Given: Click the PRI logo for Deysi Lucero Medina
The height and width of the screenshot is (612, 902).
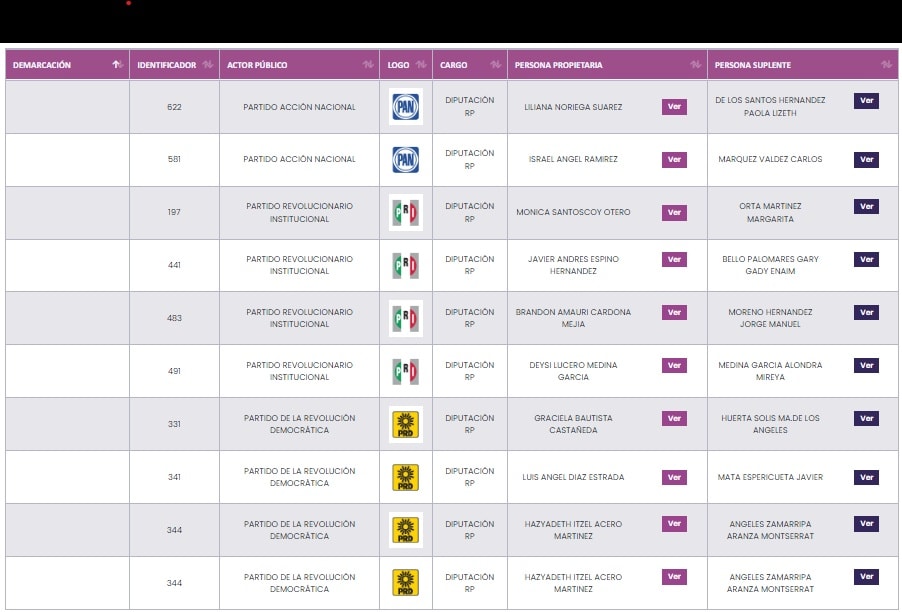Looking at the screenshot, I should point(405,372).
